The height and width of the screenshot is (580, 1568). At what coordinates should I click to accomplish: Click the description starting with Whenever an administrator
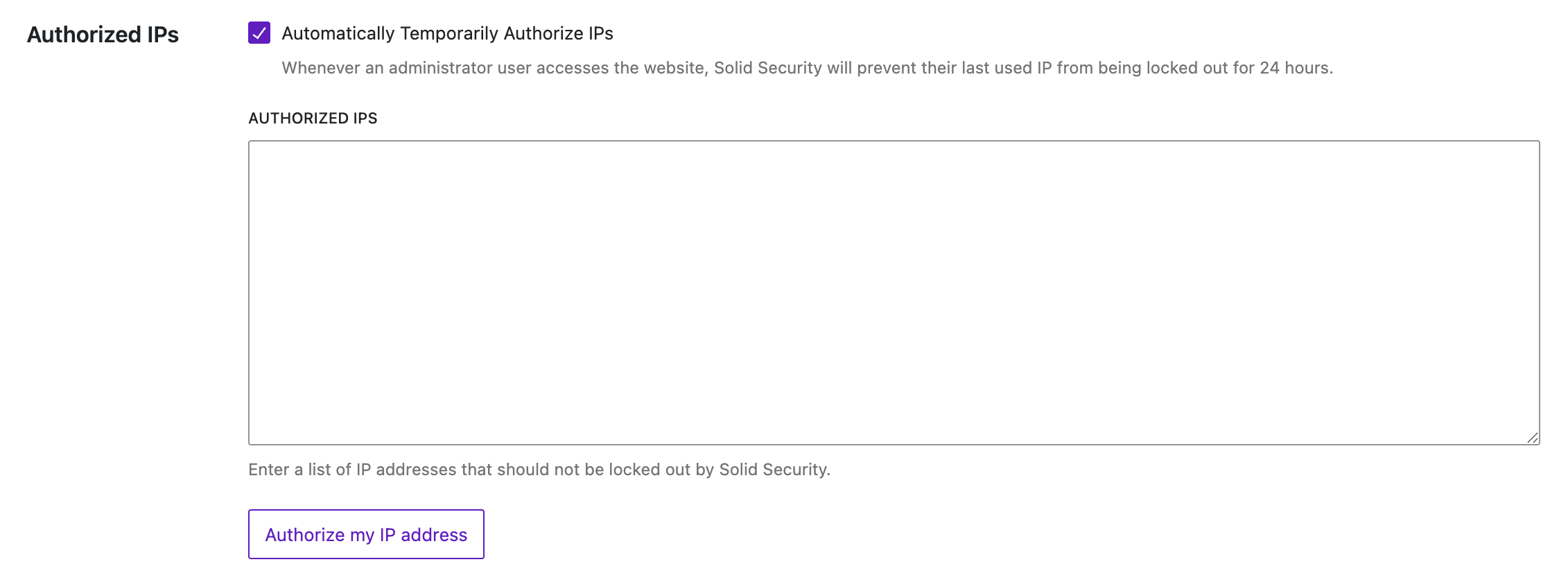click(807, 68)
